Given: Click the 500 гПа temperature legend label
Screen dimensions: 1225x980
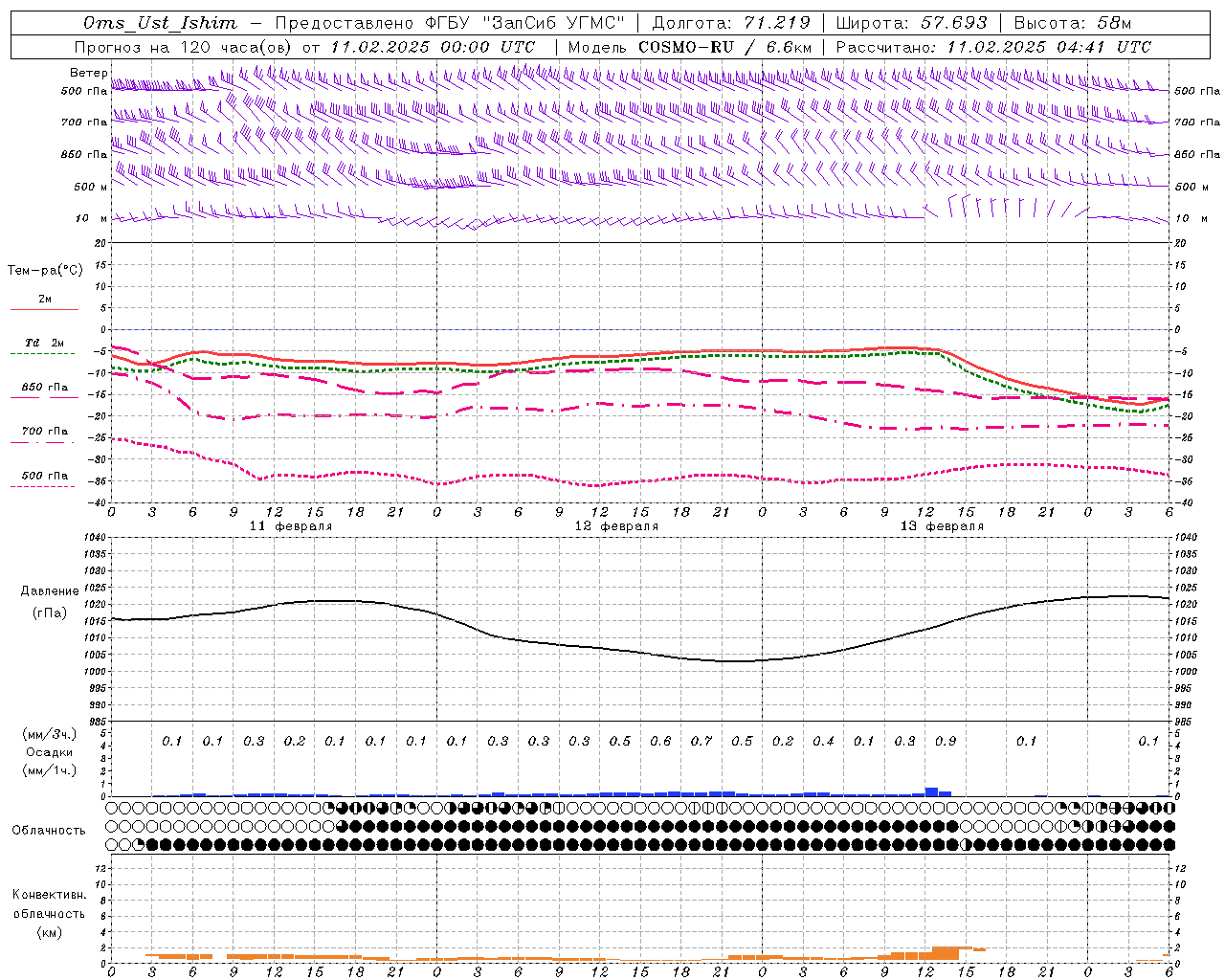Looking at the screenshot, I should [x=45, y=476].
